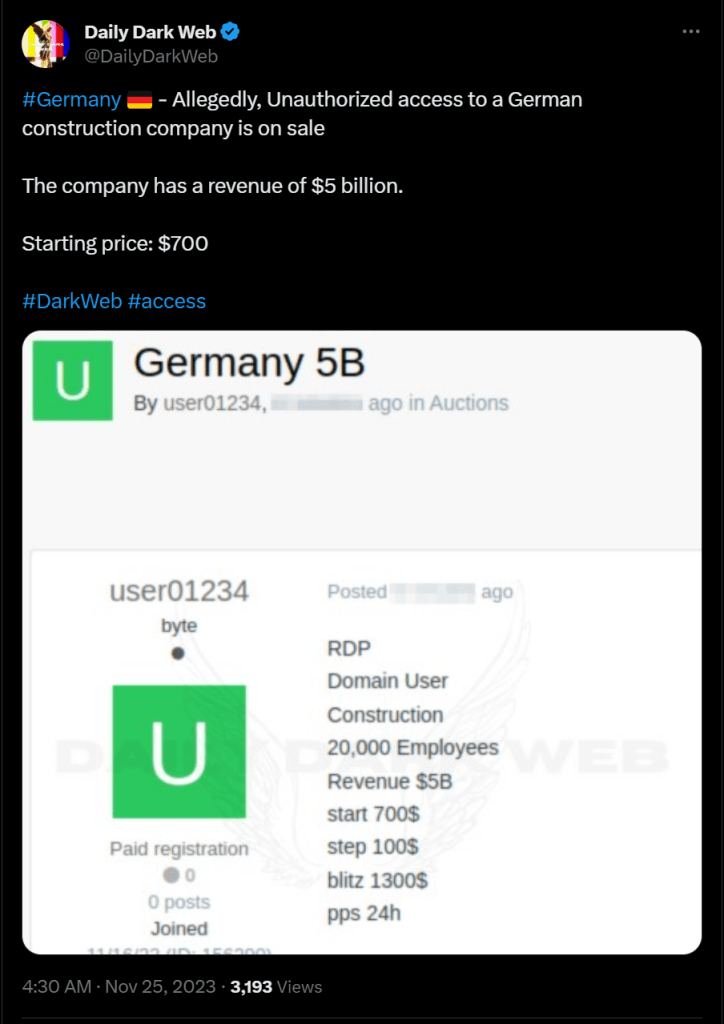Open the #access hashtag
The height and width of the screenshot is (1024, 724).
[x=167, y=301]
